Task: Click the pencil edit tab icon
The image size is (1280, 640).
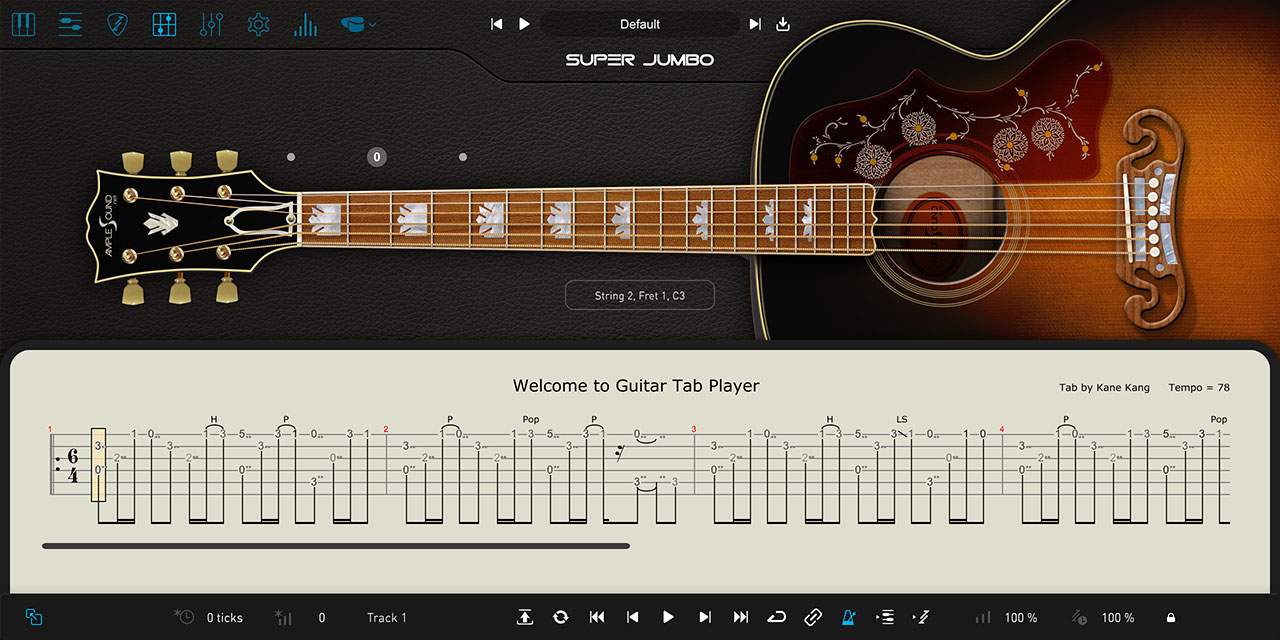Action: (x=922, y=618)
